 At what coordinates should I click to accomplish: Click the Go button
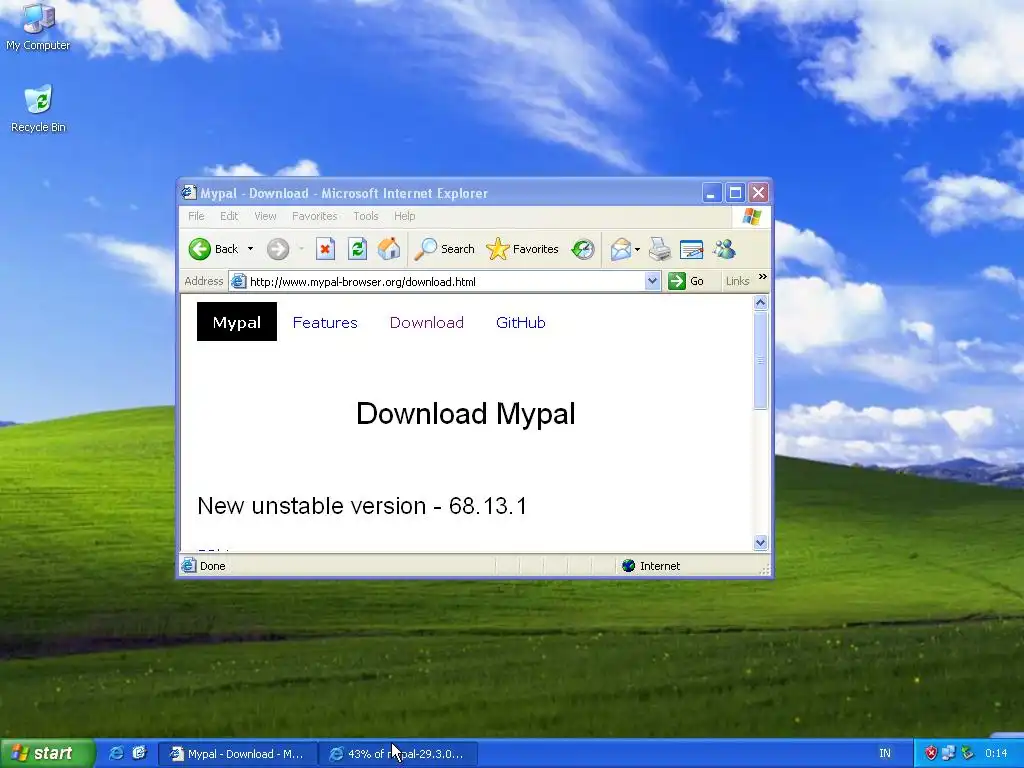(686, 281)
